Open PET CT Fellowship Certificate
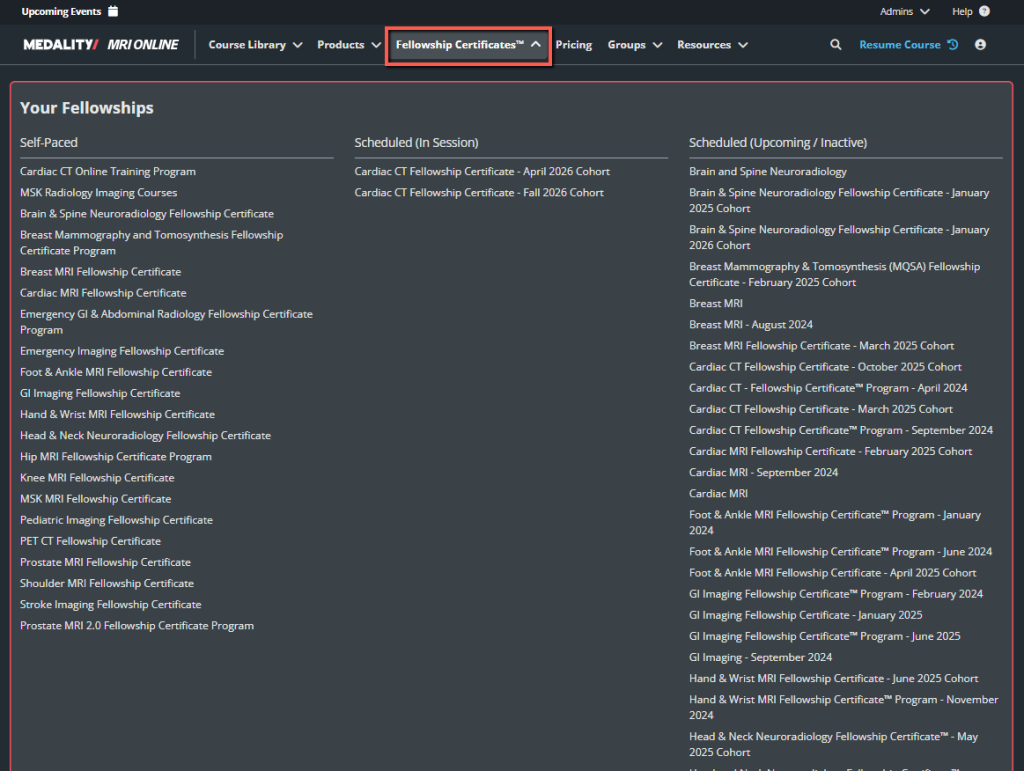Viewport: 1024px width, 771px height. click(x=90, y=541)
